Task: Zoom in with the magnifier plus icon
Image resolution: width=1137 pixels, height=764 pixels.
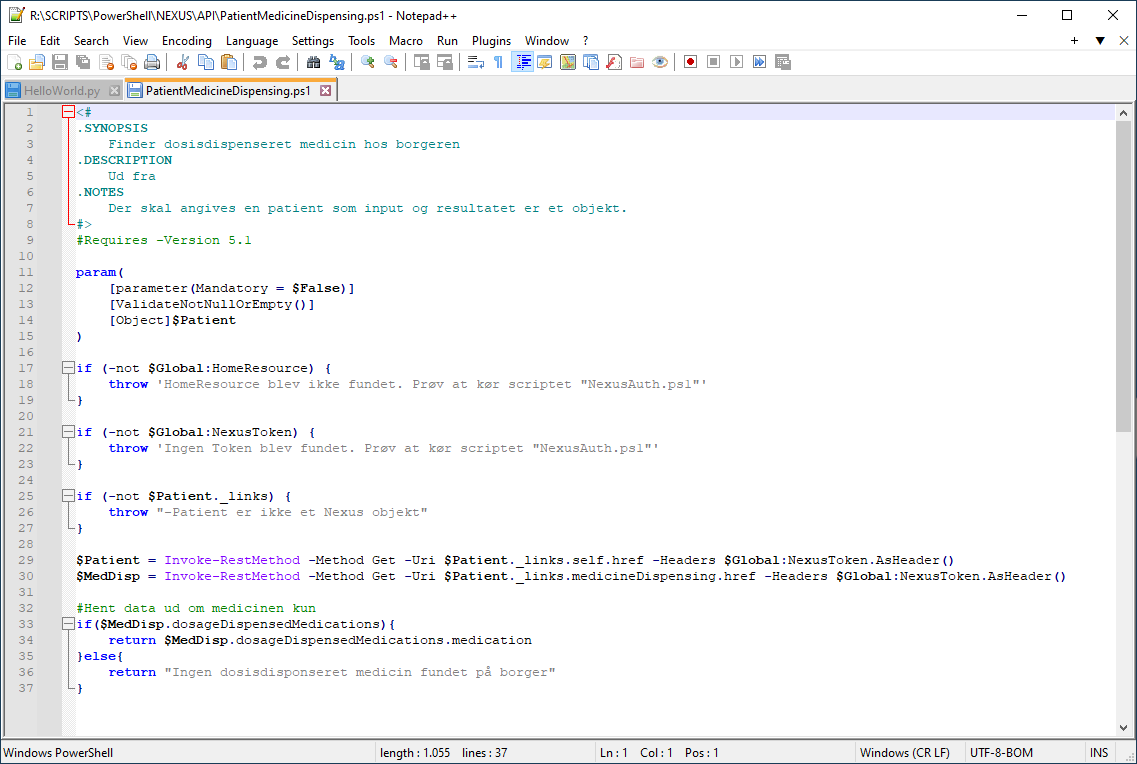Action: pyautogui.click(x=368, y=62)
